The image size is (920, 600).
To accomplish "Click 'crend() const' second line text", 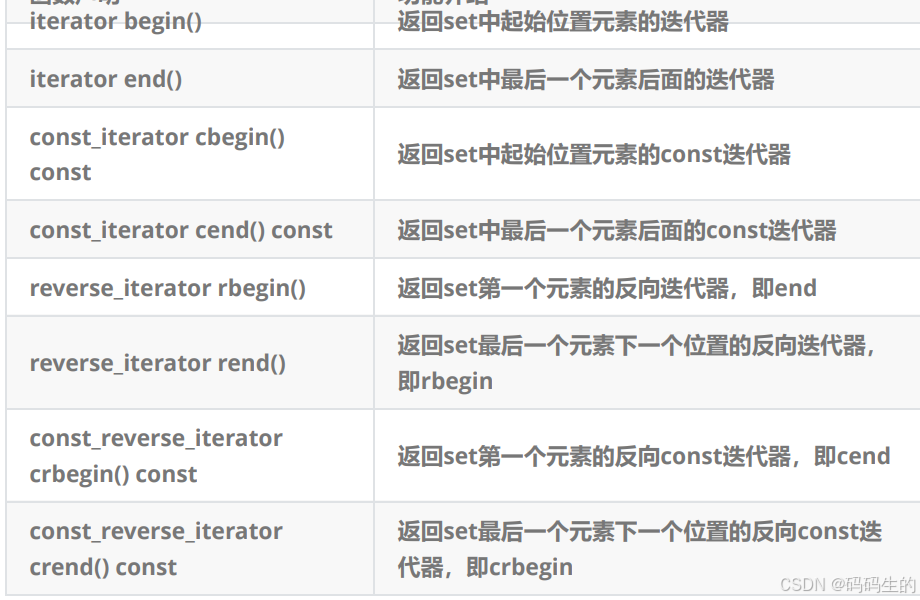I will pyautogui.click(x=103, y=567).
